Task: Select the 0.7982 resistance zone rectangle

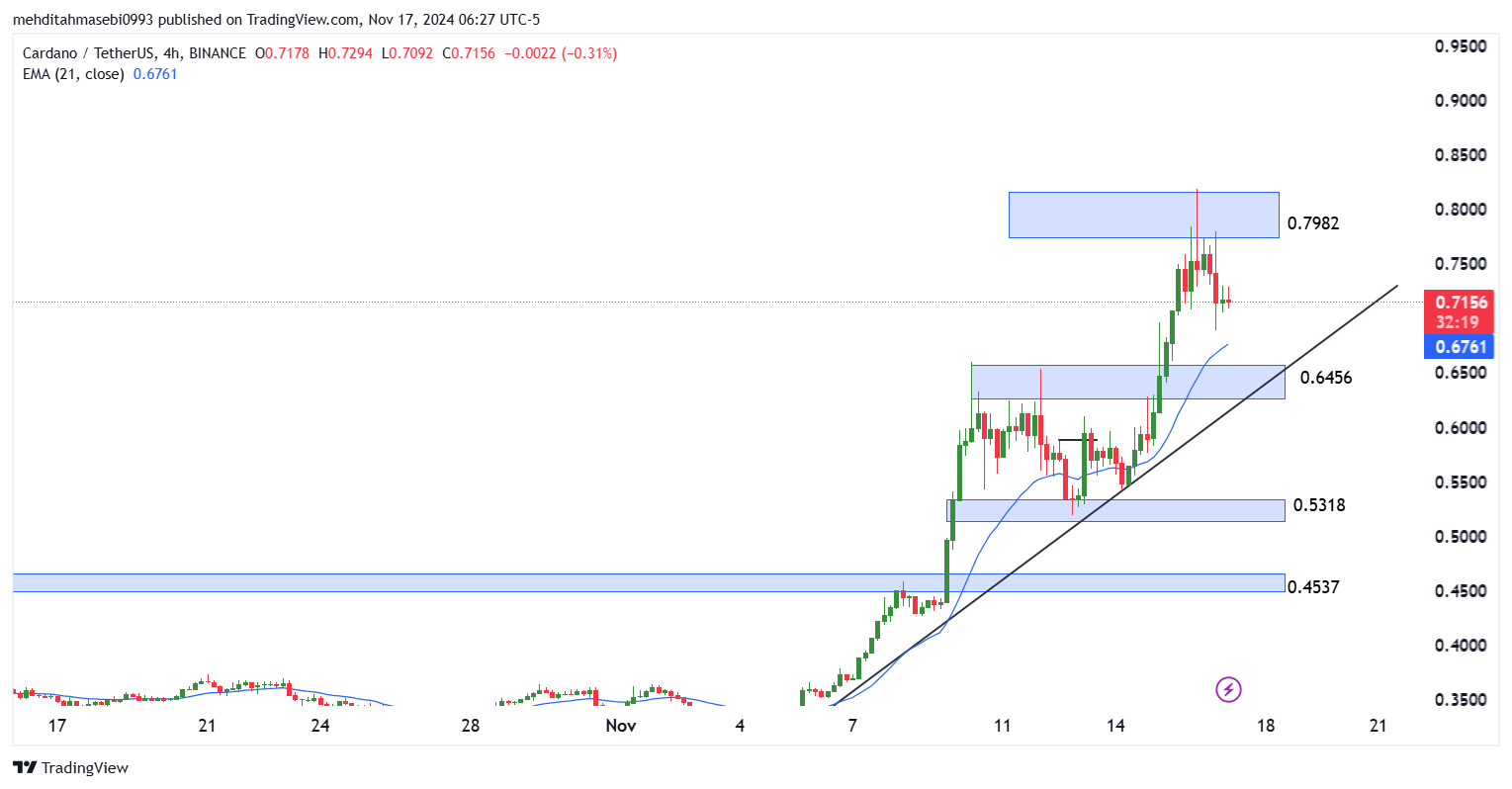Action: 1143,215
